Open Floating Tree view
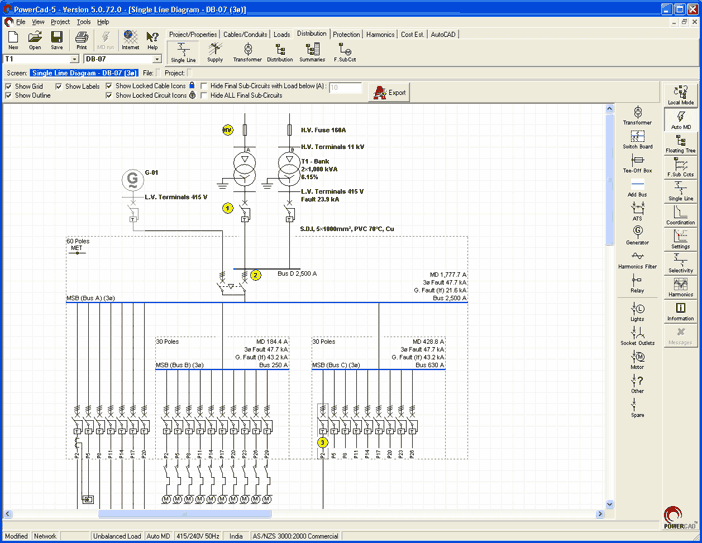The width and height of the screenshot is (702, 543). point(681,144)
